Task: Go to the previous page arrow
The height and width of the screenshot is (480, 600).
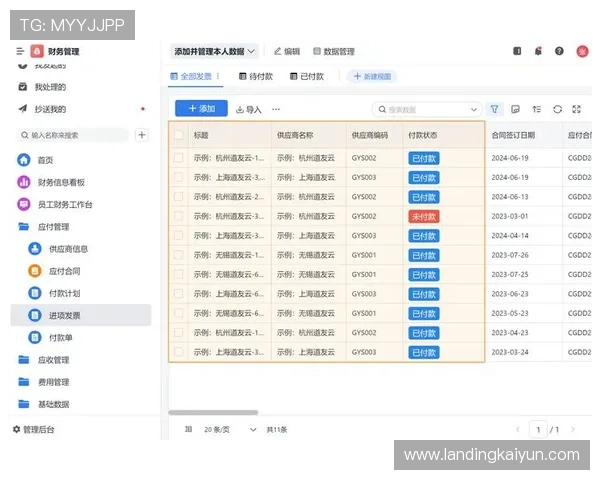Action: (x=518, y=429)
